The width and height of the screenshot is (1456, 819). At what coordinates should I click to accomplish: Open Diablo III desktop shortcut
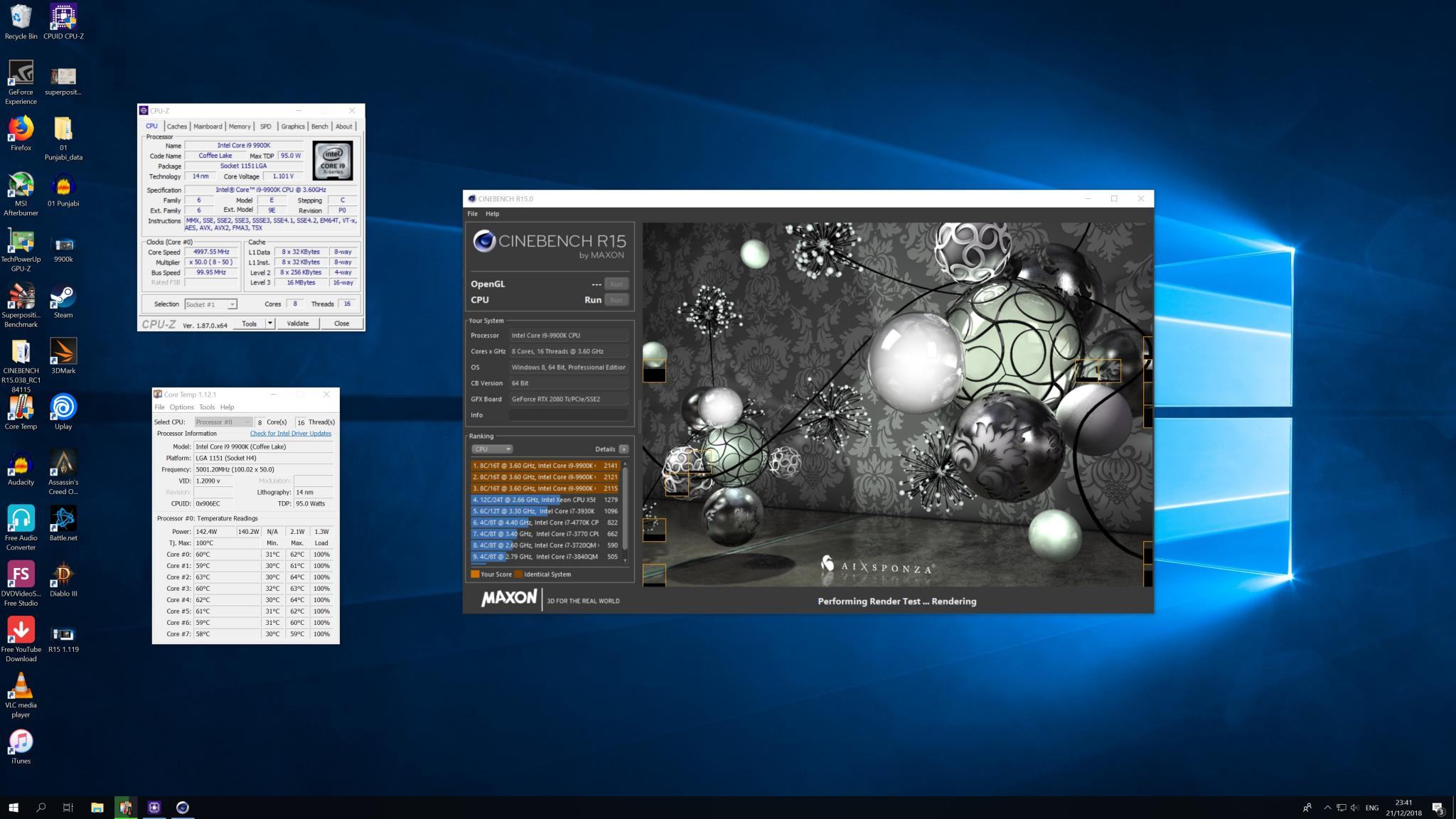pos(63,579)
